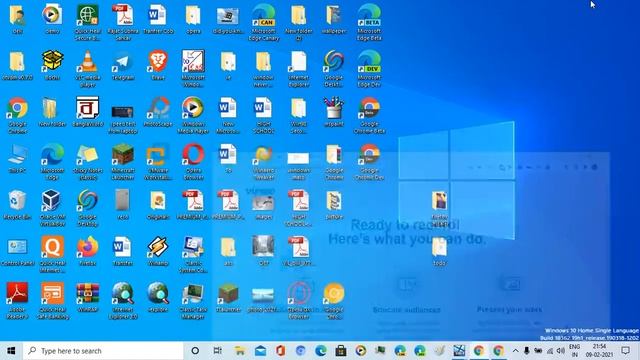
Task: Switch input language via ENG IN indicator
Action: (574, 351)
